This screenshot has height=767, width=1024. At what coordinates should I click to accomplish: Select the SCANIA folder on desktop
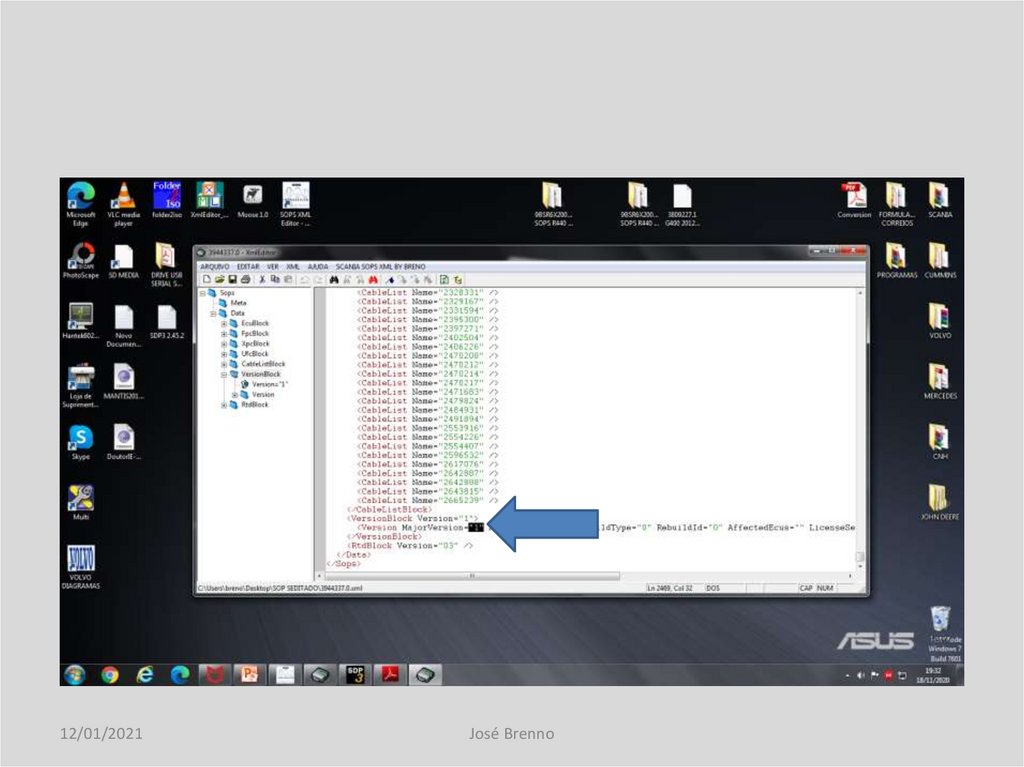pos(940,200)
